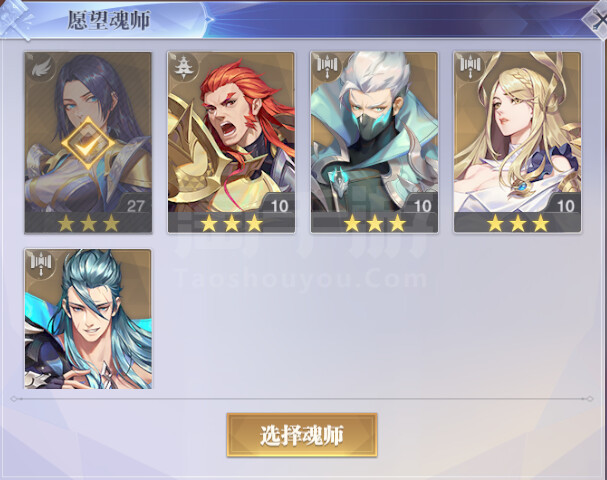Click the three-star rating under blonde woman
This screenshot has height=480, width=607.
click(x=518, y=223)
